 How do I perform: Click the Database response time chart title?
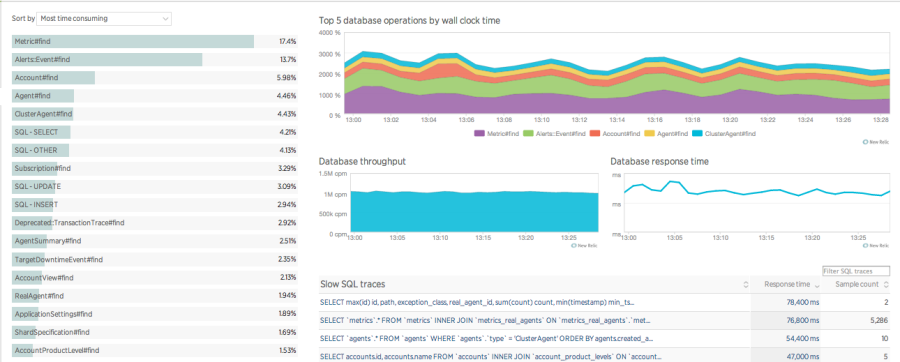pyautogui.click(x=660, y=161)
